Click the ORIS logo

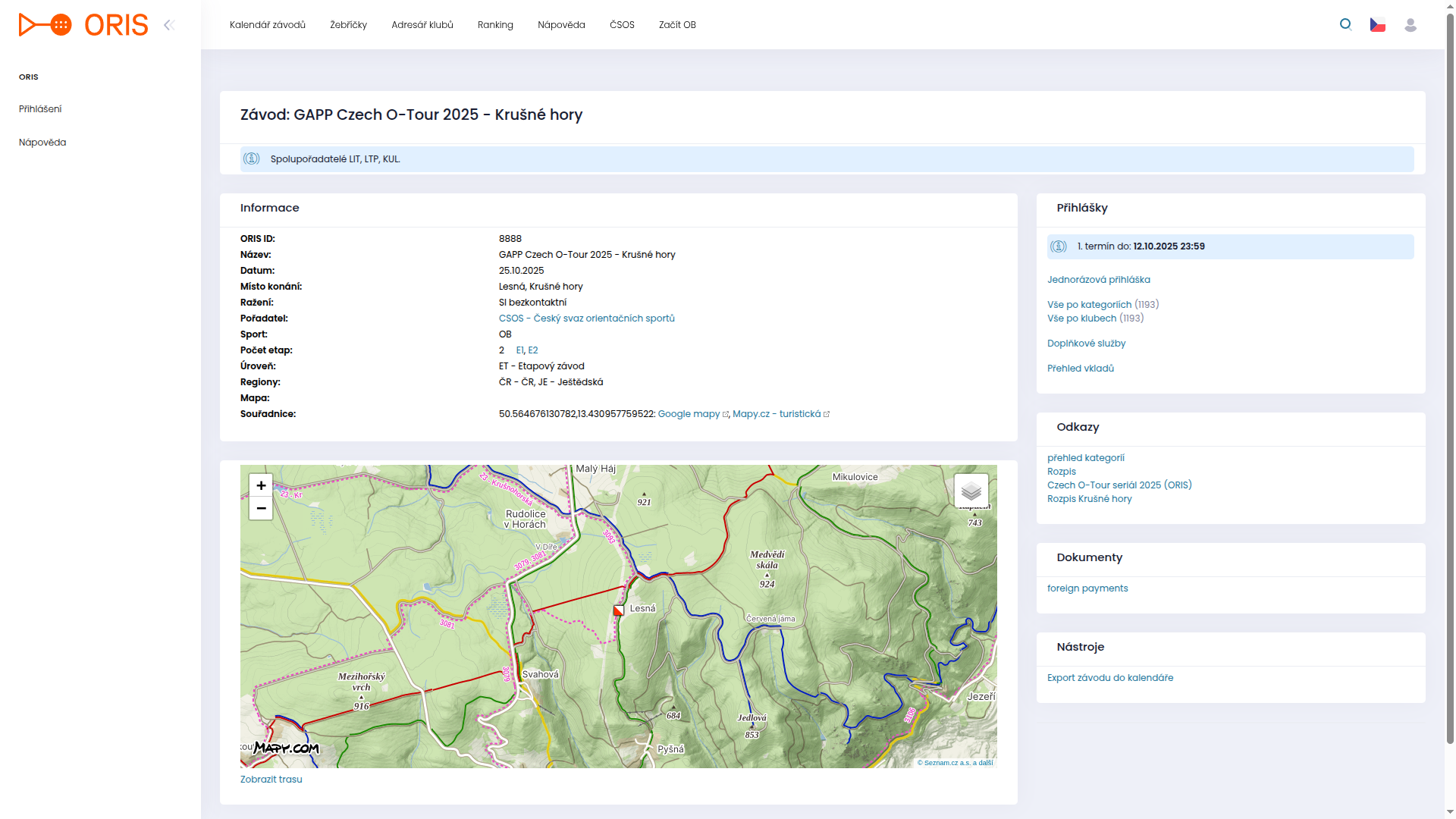tap(83, 25)
